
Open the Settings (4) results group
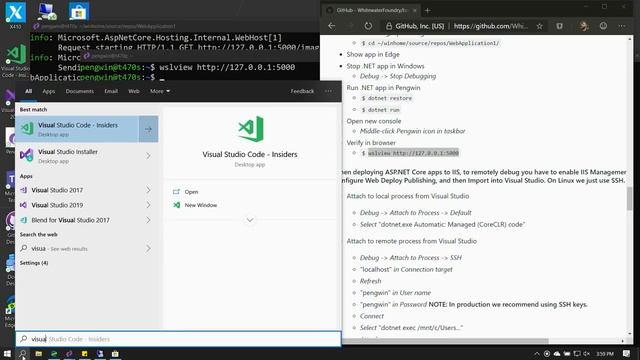click(x=34, y=263)
